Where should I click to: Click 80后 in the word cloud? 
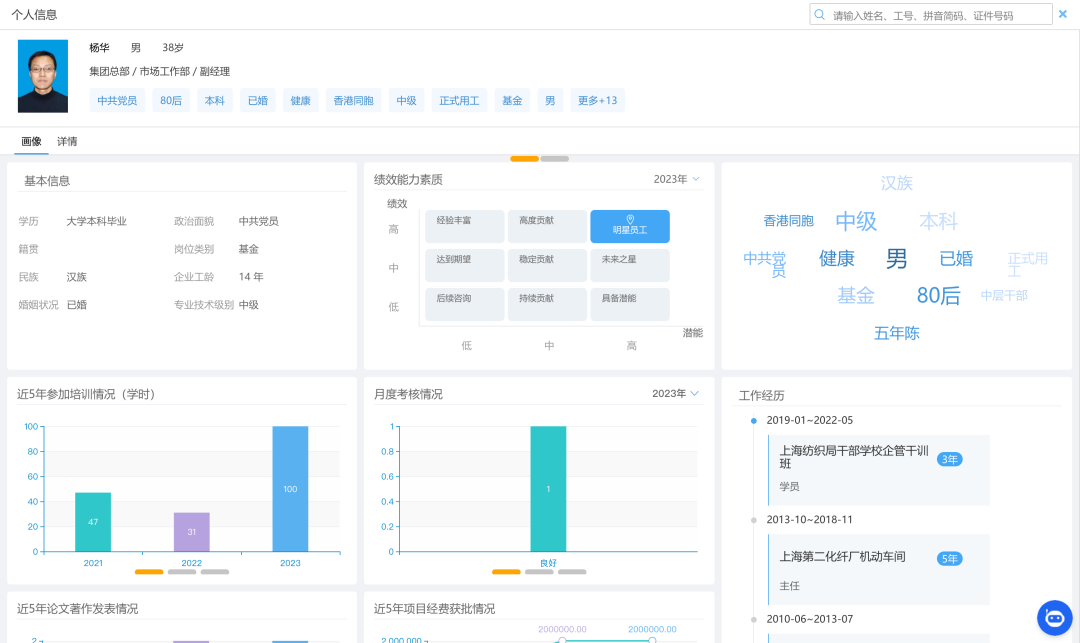coord(938,295)
